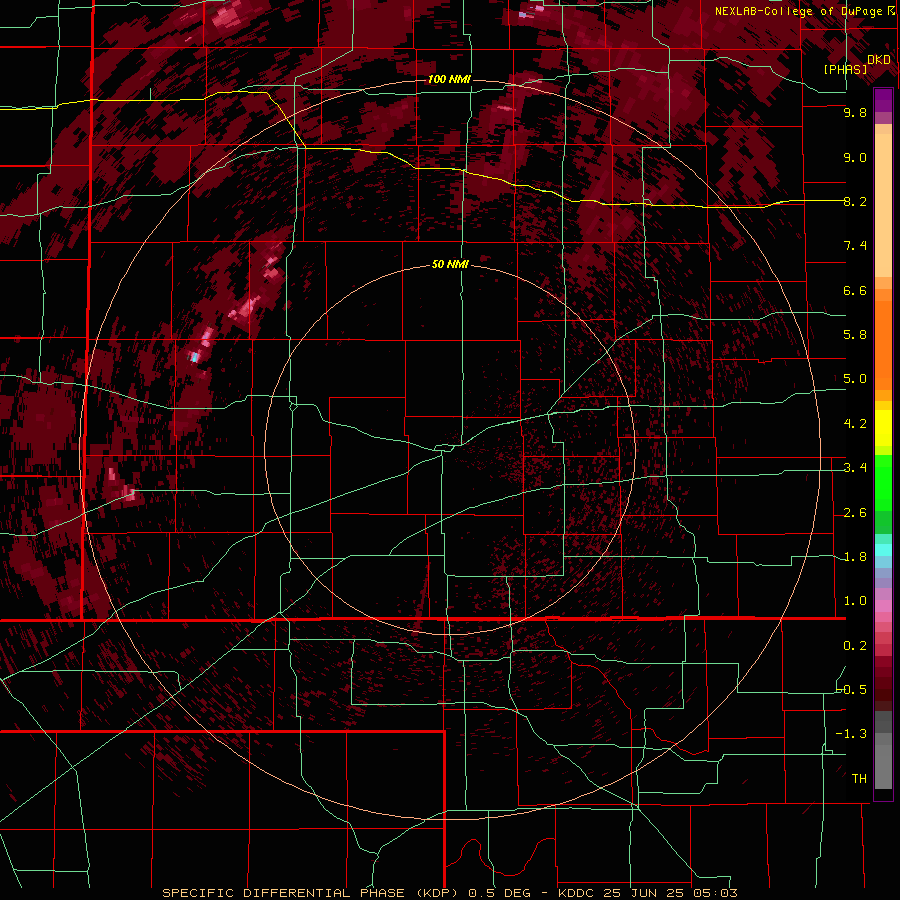Click the NEXLAB-College of DuPage watermark text

tap(805, 11)
